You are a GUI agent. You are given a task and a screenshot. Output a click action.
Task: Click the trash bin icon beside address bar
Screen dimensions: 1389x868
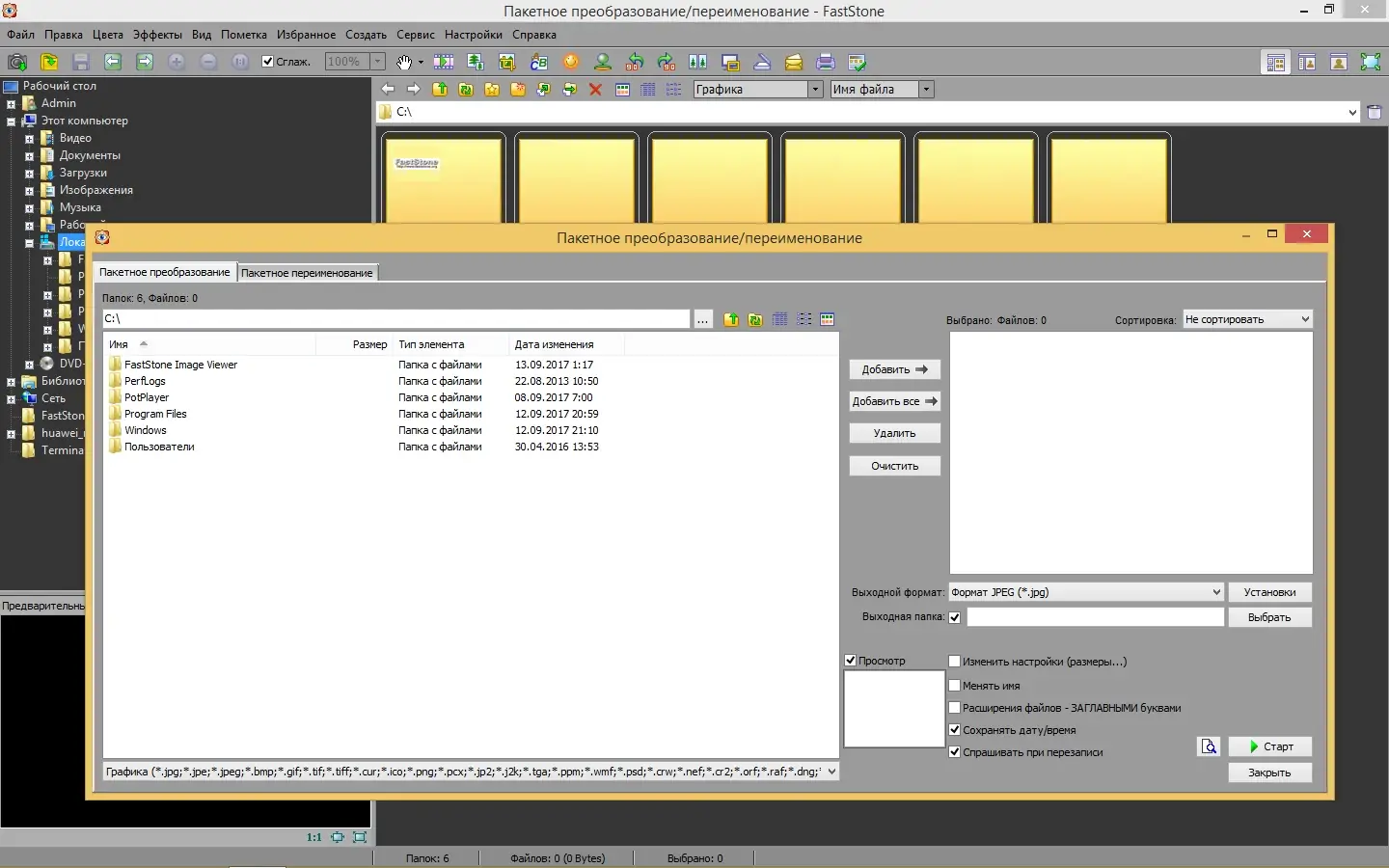1375,112
